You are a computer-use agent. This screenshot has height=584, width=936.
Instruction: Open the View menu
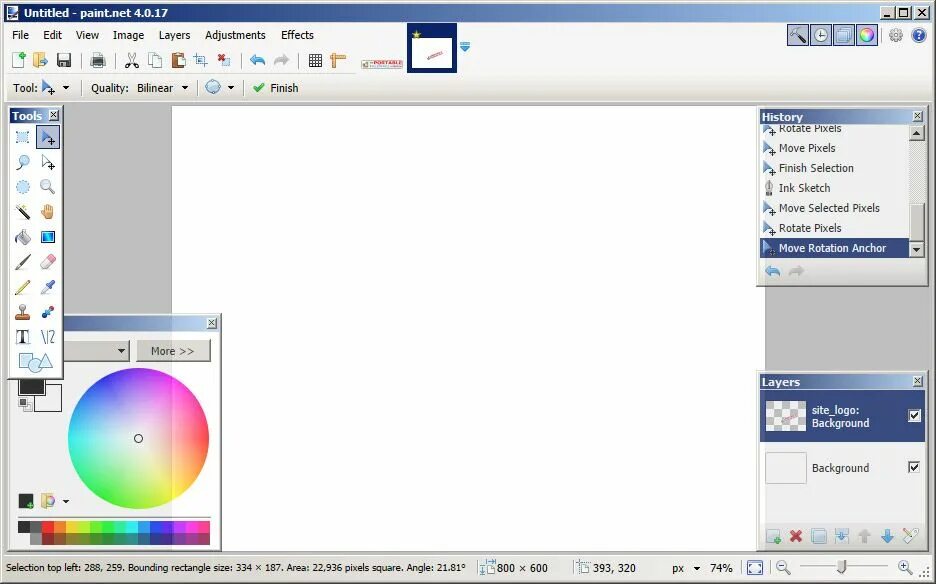(87, 35)
